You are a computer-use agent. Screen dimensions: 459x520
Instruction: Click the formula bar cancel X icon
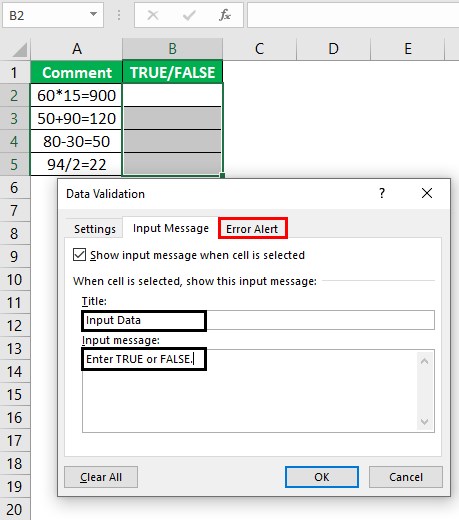[x=153, y=15]
